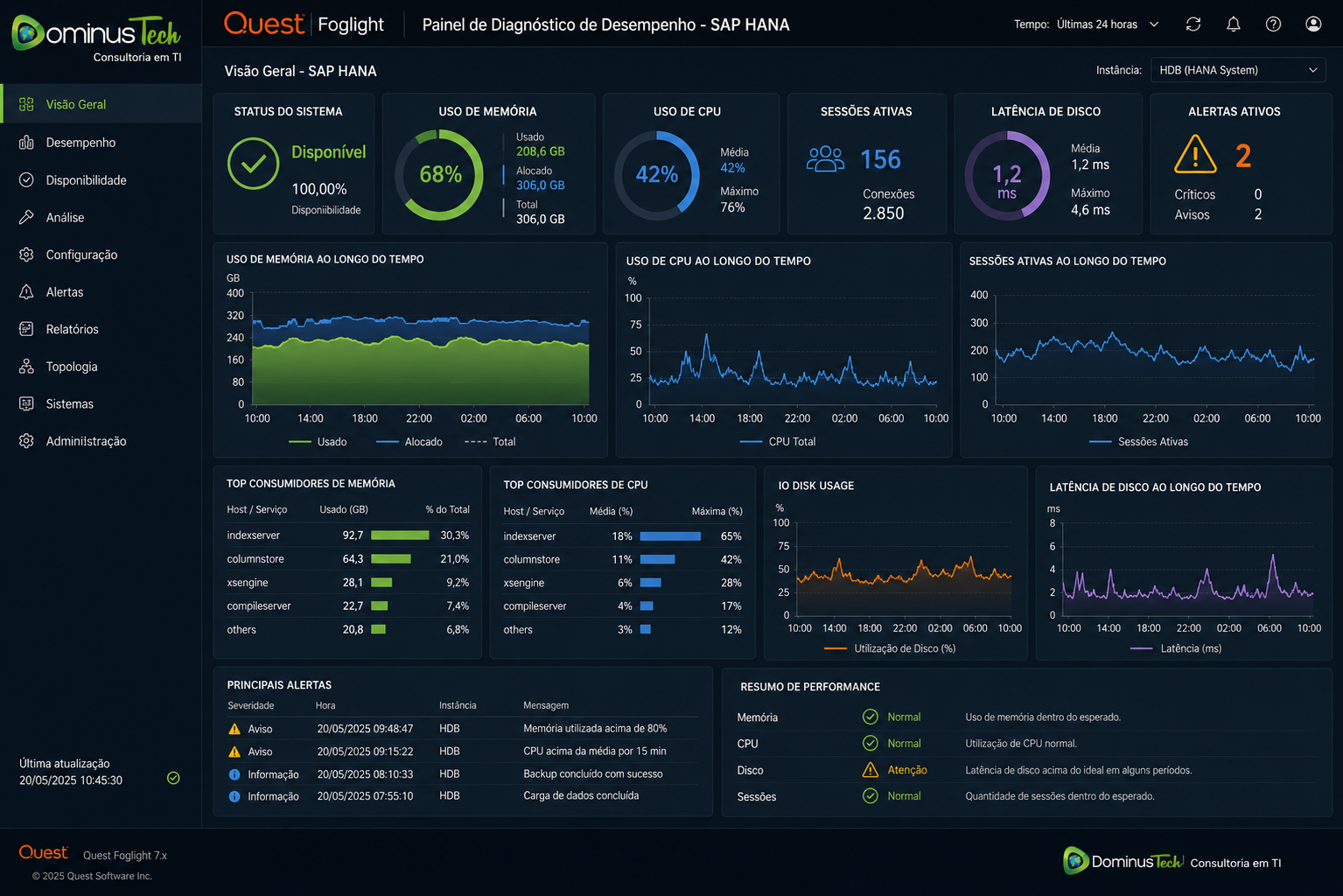
Task: Click the Desempenho bar-chart icon
Action: [26, 143]
